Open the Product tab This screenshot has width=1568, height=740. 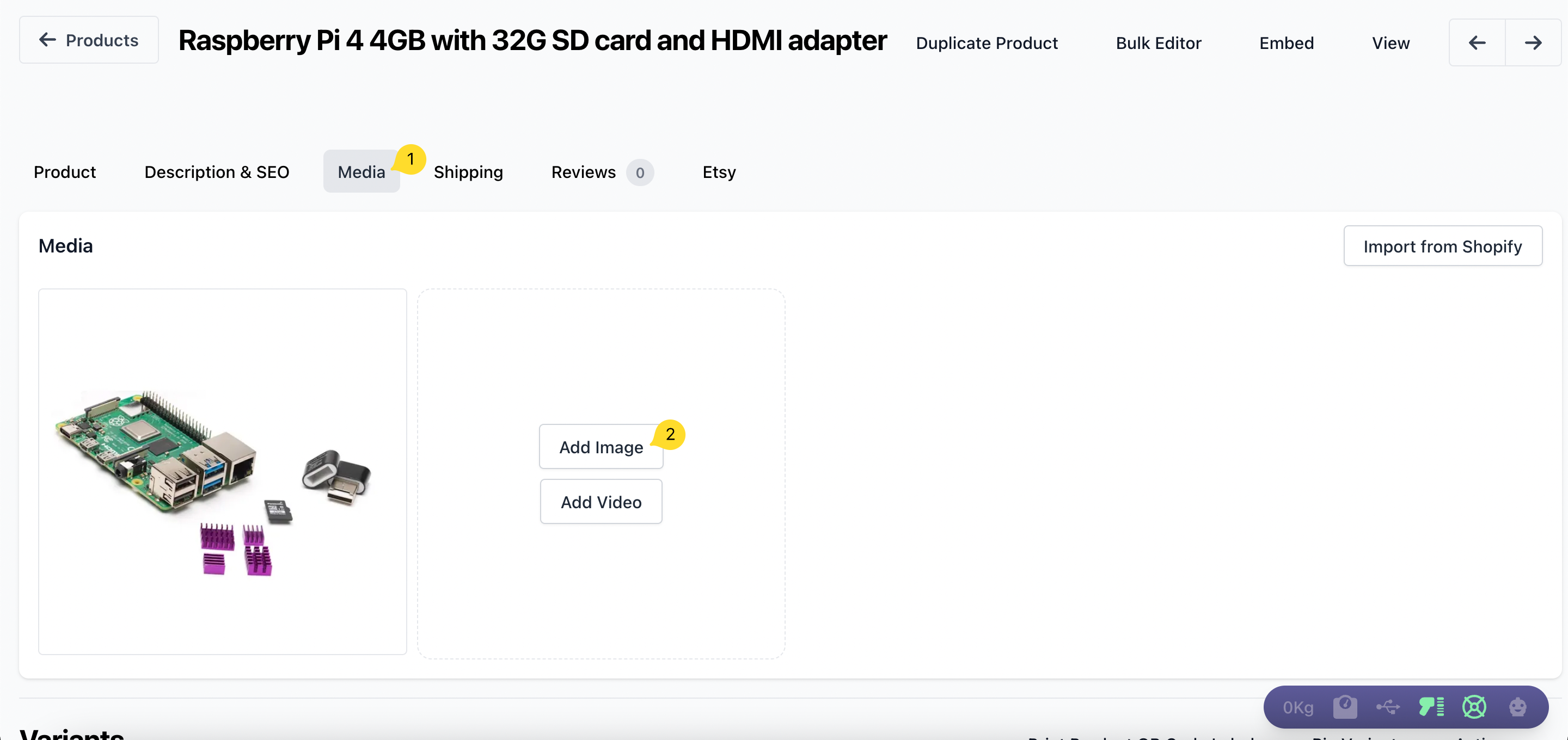coord(65,171)
